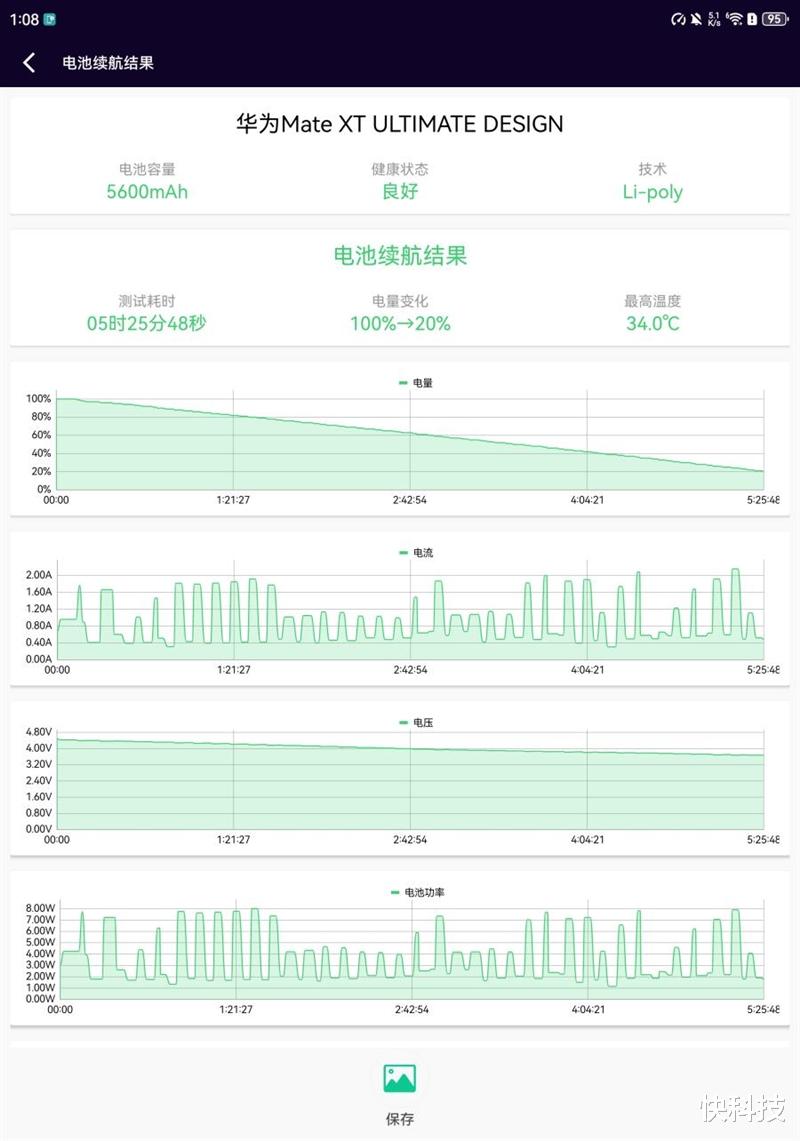This screenshot has height=1141, width=800.
Task: Tap the voltage (V) chart area
Action: [411, 780]
